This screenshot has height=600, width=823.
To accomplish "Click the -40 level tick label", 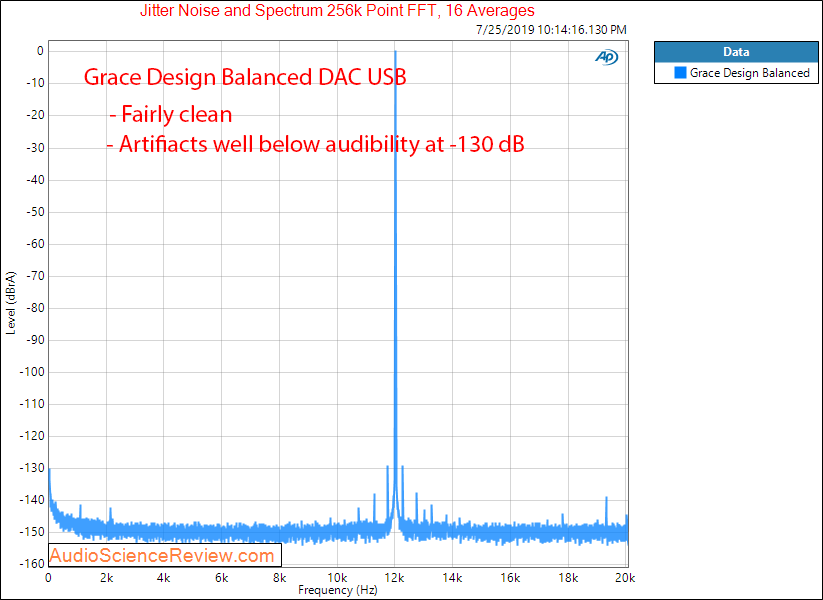I will [x=34, y=180].
